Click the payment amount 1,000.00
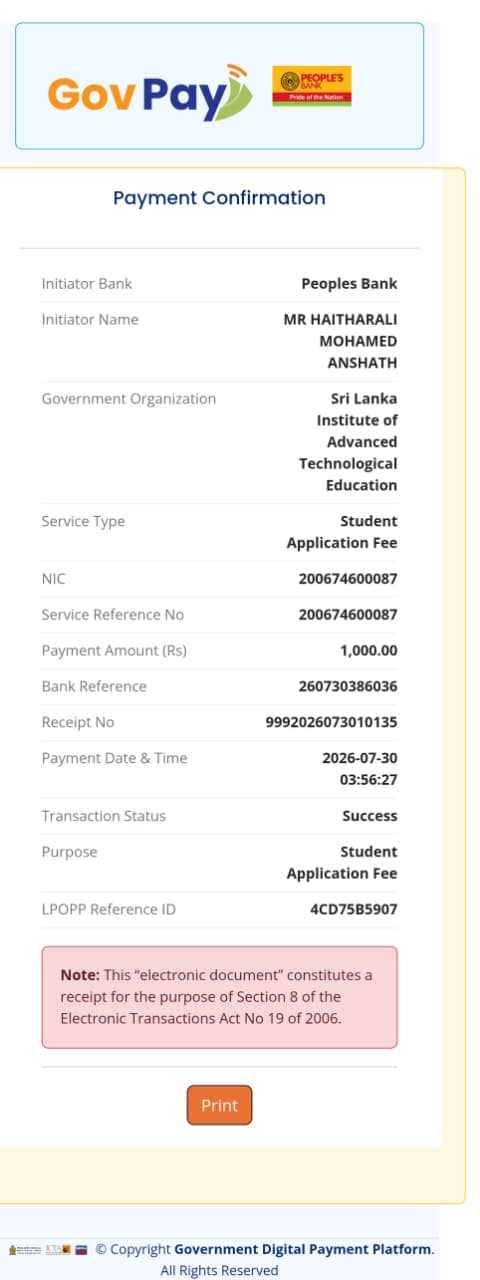This screenshot has width=480, height=1280. [x=369, y=650]
